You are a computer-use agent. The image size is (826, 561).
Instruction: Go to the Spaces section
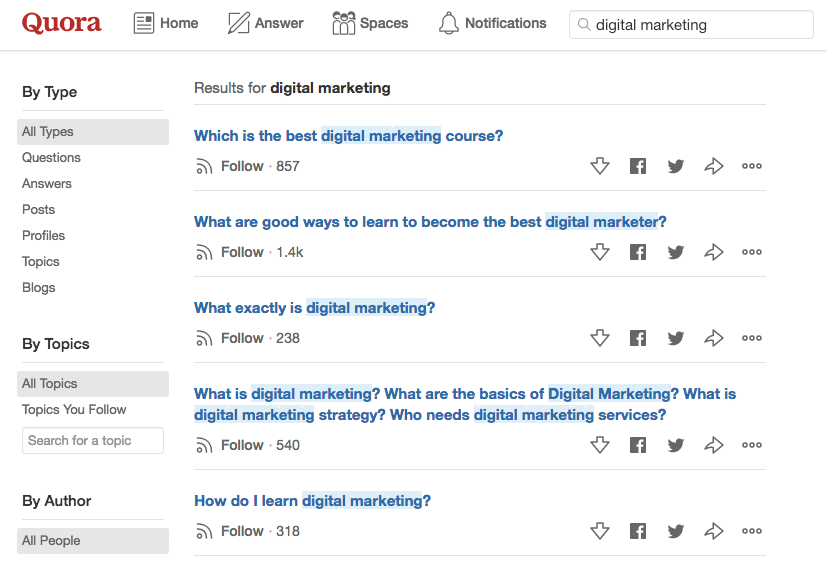click(x=370, y=23)
